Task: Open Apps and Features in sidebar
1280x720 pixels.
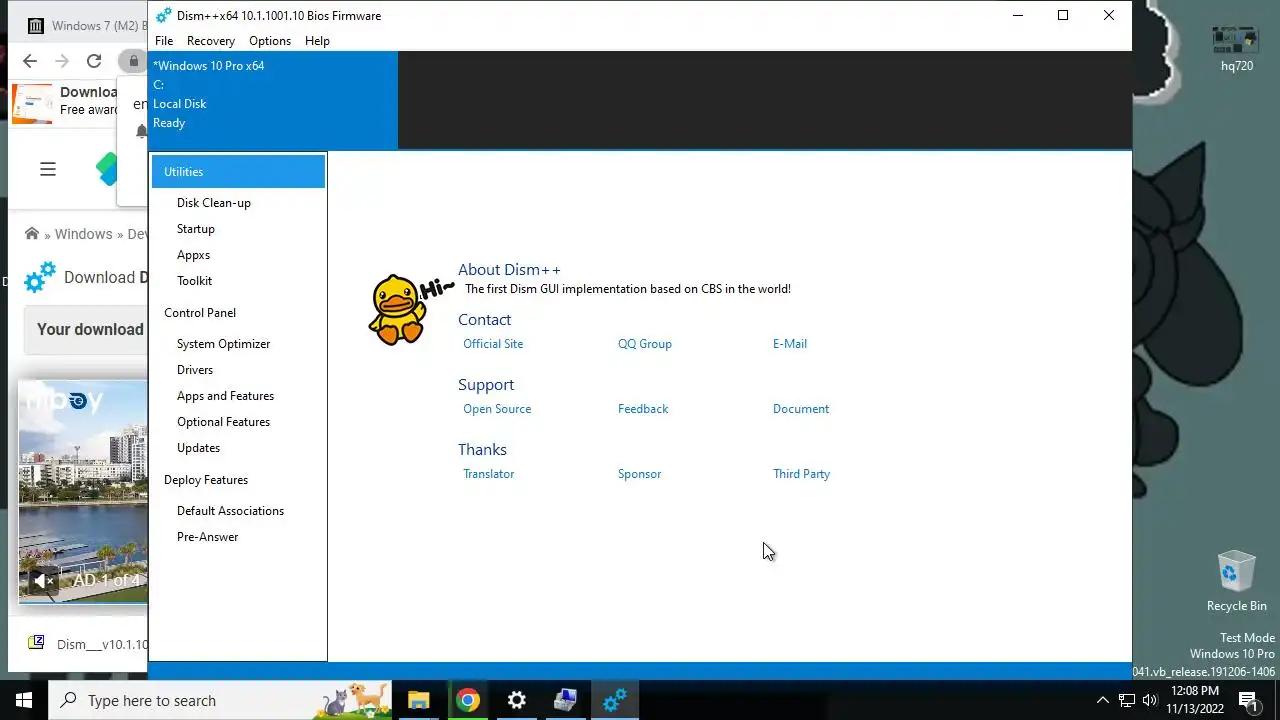Action: tap(225, 396)
